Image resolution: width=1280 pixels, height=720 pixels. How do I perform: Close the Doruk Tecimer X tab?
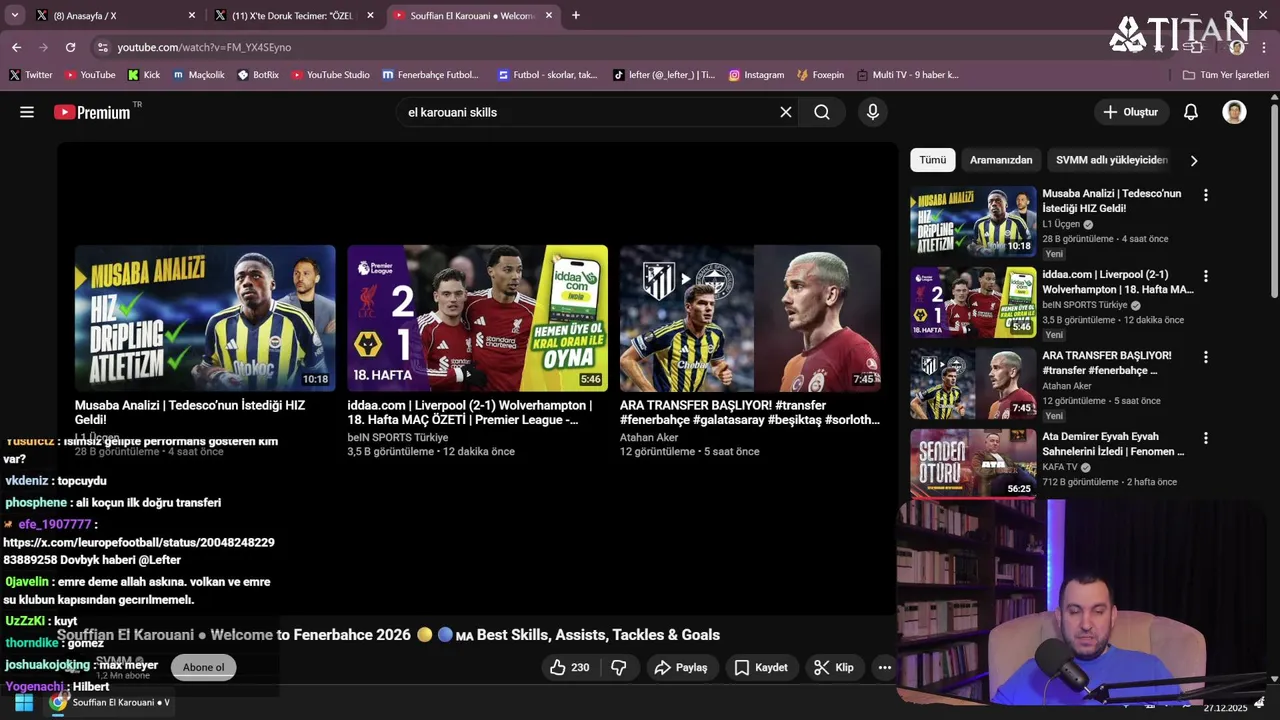pyautogui.click(x=370, y=15)
